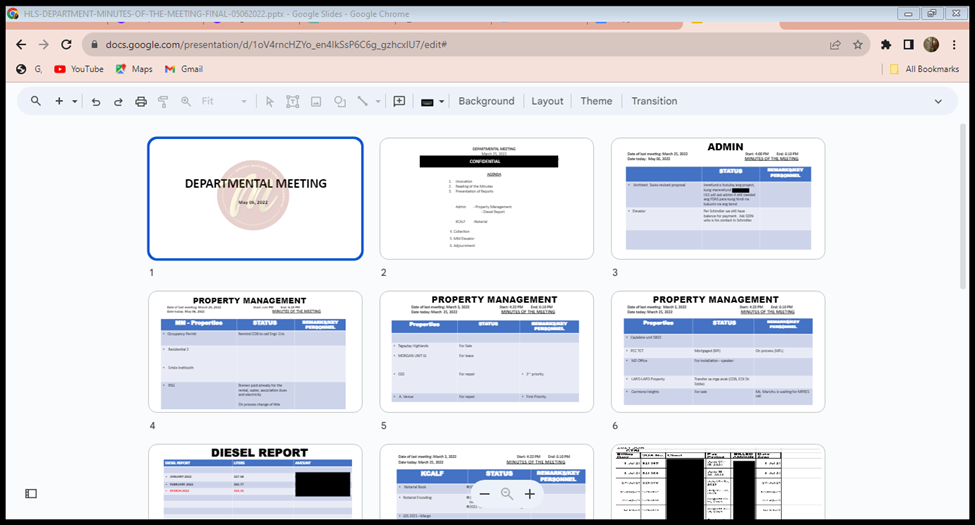Open the G bookmark
Screen dimensions: 975x525
coord(29,69)
